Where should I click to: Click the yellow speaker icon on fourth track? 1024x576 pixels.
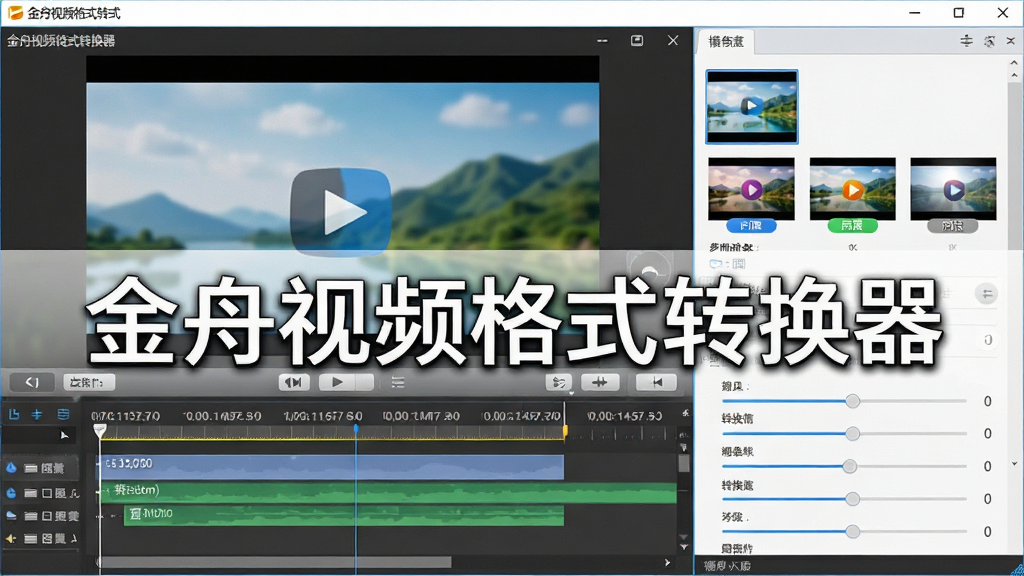pos(10,539)
